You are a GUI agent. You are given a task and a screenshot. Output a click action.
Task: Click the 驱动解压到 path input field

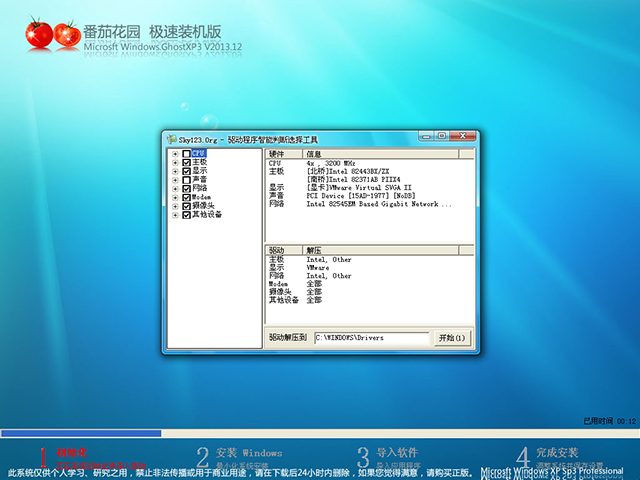(x=371, y=339)
